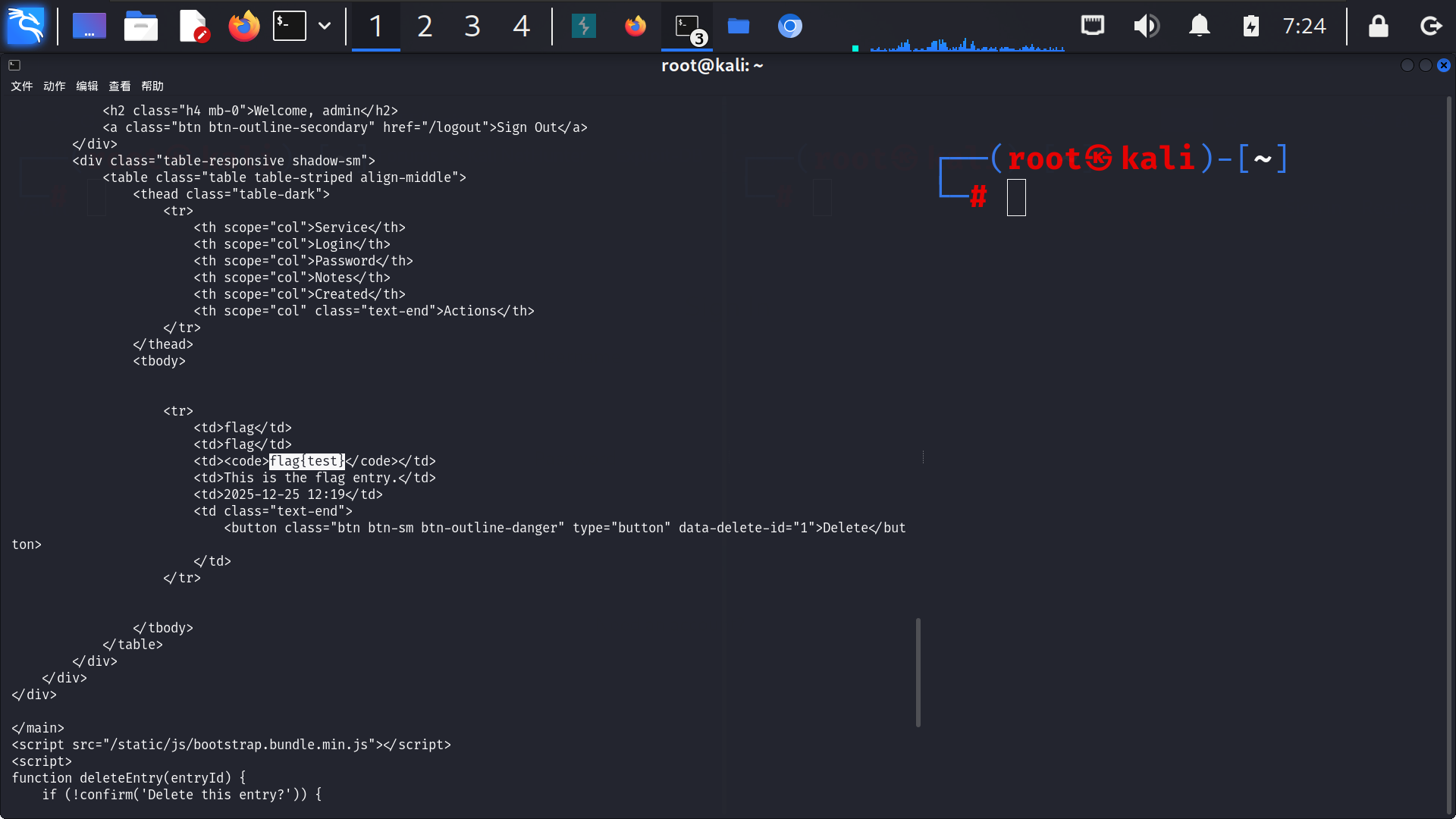Open the network connections tray icon

(1092, 26)
